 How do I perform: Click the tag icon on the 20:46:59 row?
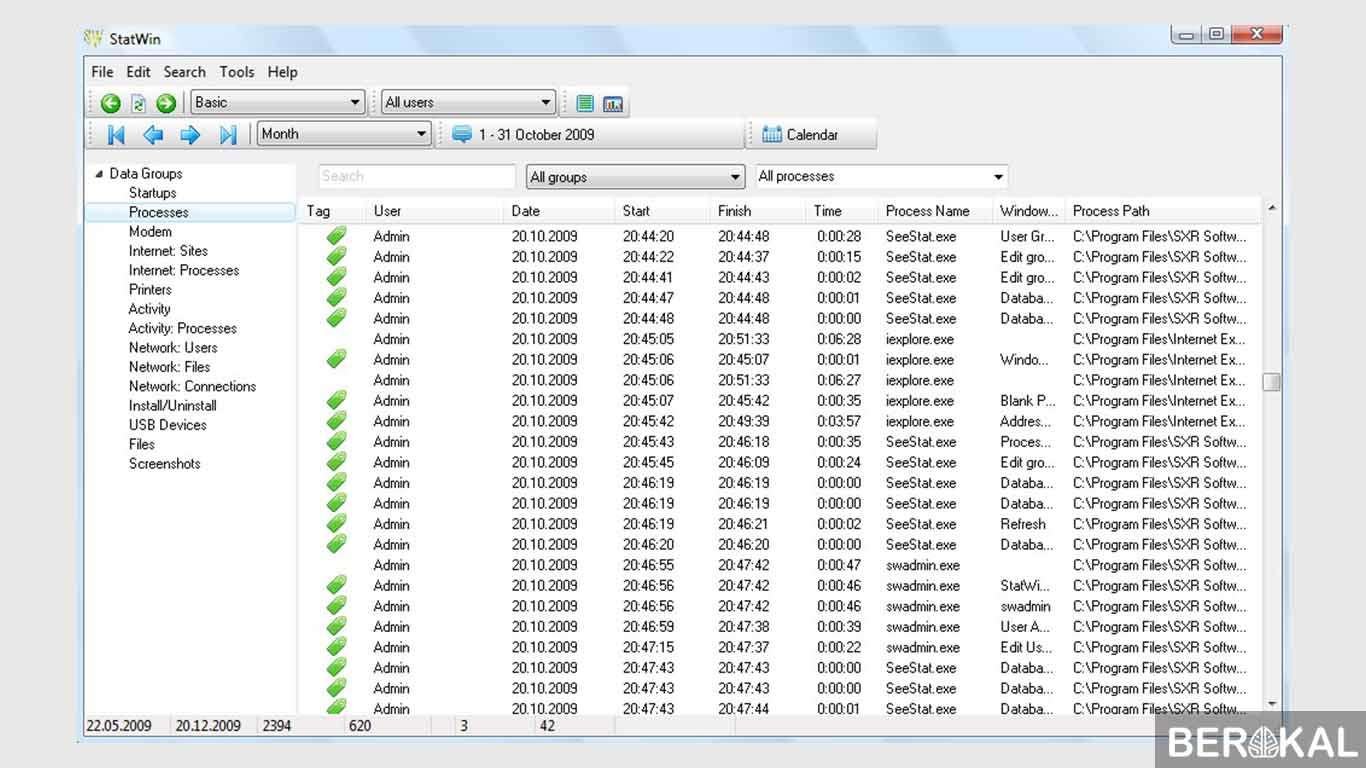[337, 626]
